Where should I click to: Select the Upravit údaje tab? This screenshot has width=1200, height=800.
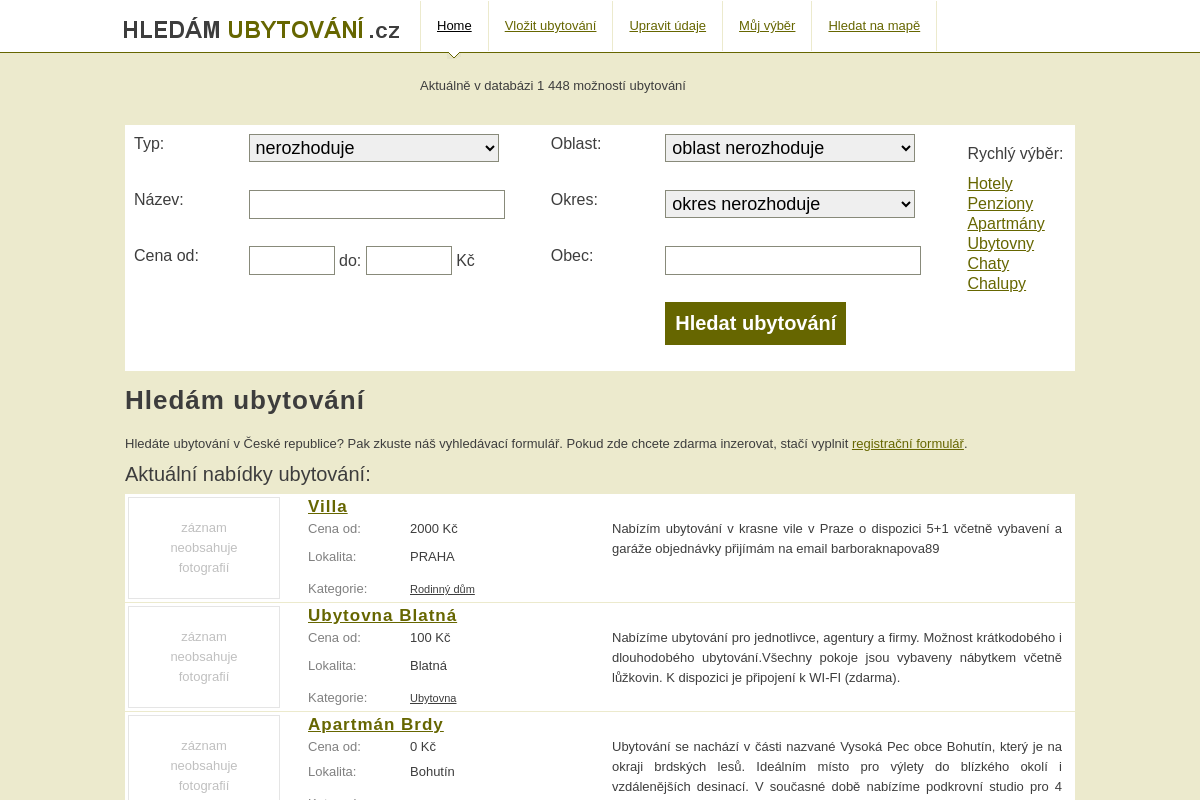[x=667, y=25]
